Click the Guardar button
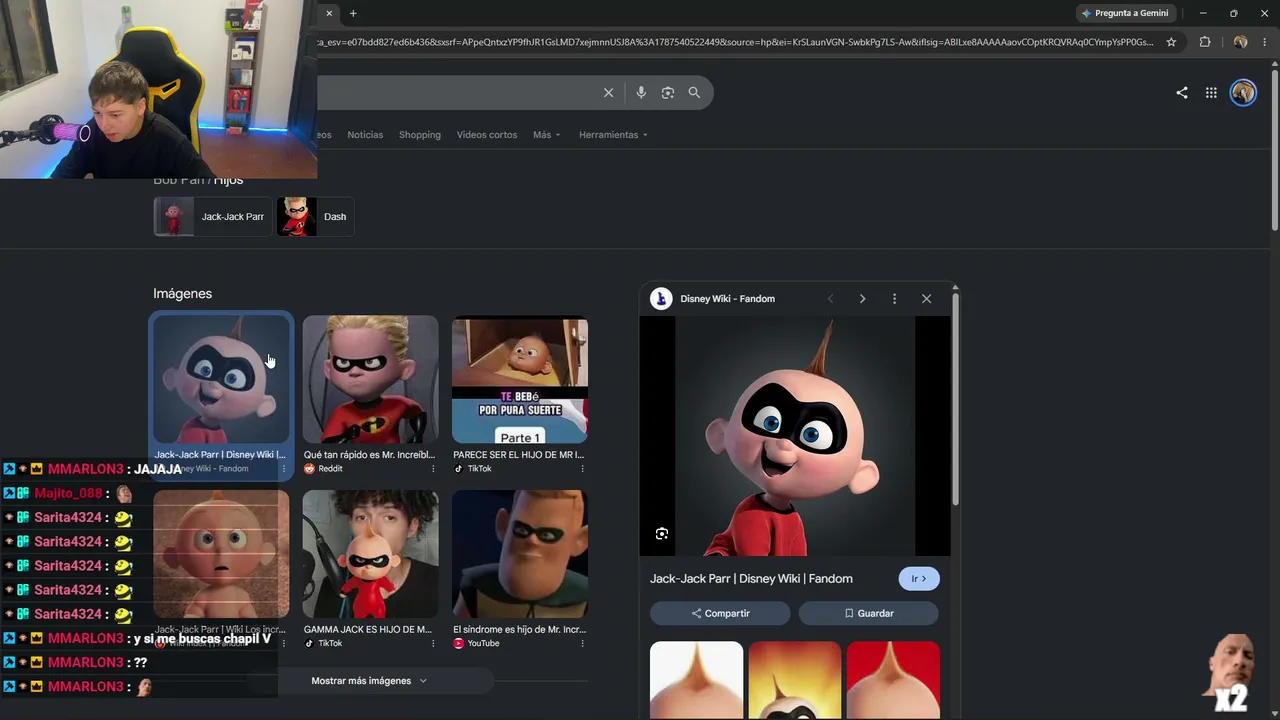Image resolution: width=1280 pixels, height=720 pixels. point(868,613)
